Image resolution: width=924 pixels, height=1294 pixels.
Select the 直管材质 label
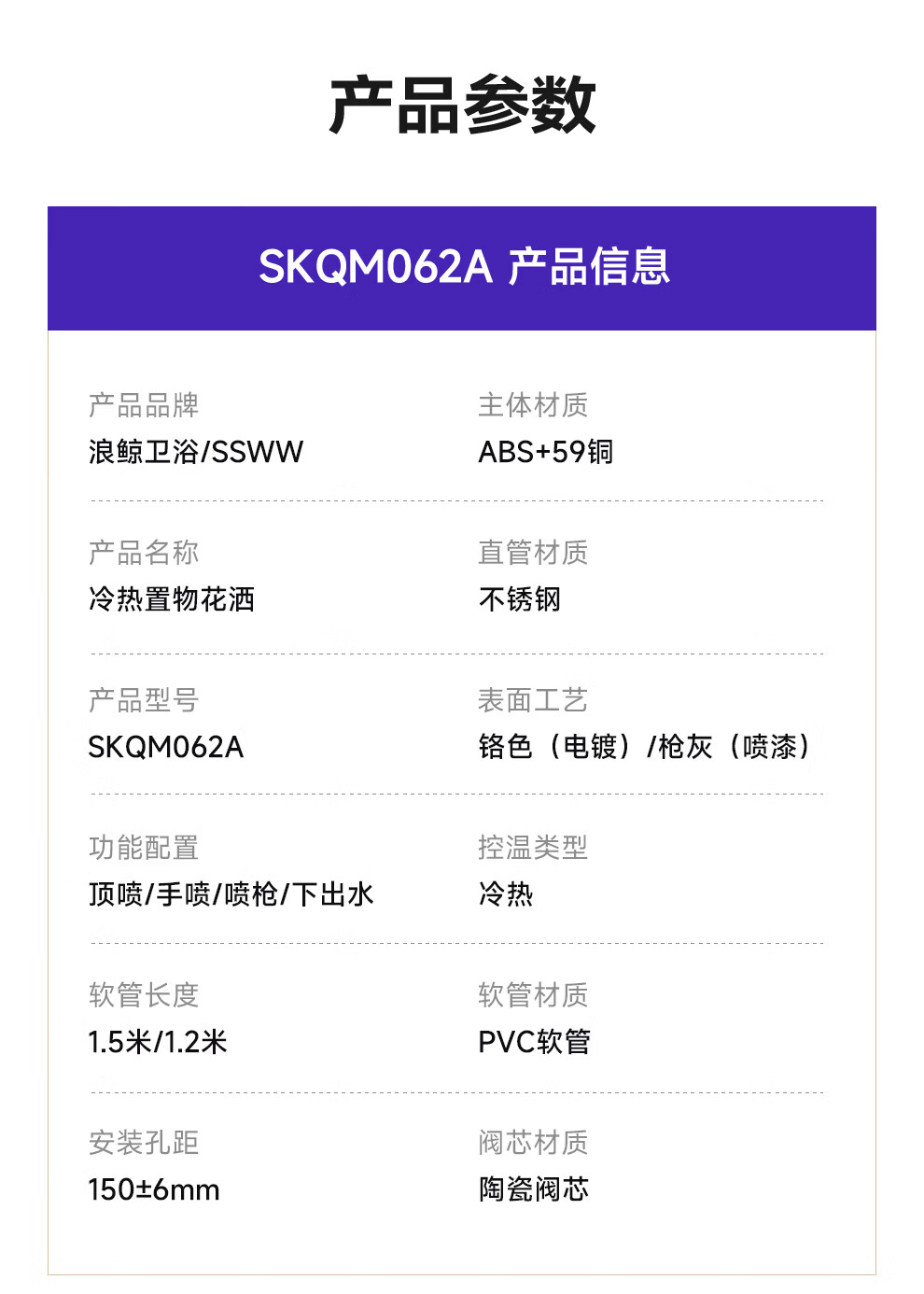(x=533, y=553)
